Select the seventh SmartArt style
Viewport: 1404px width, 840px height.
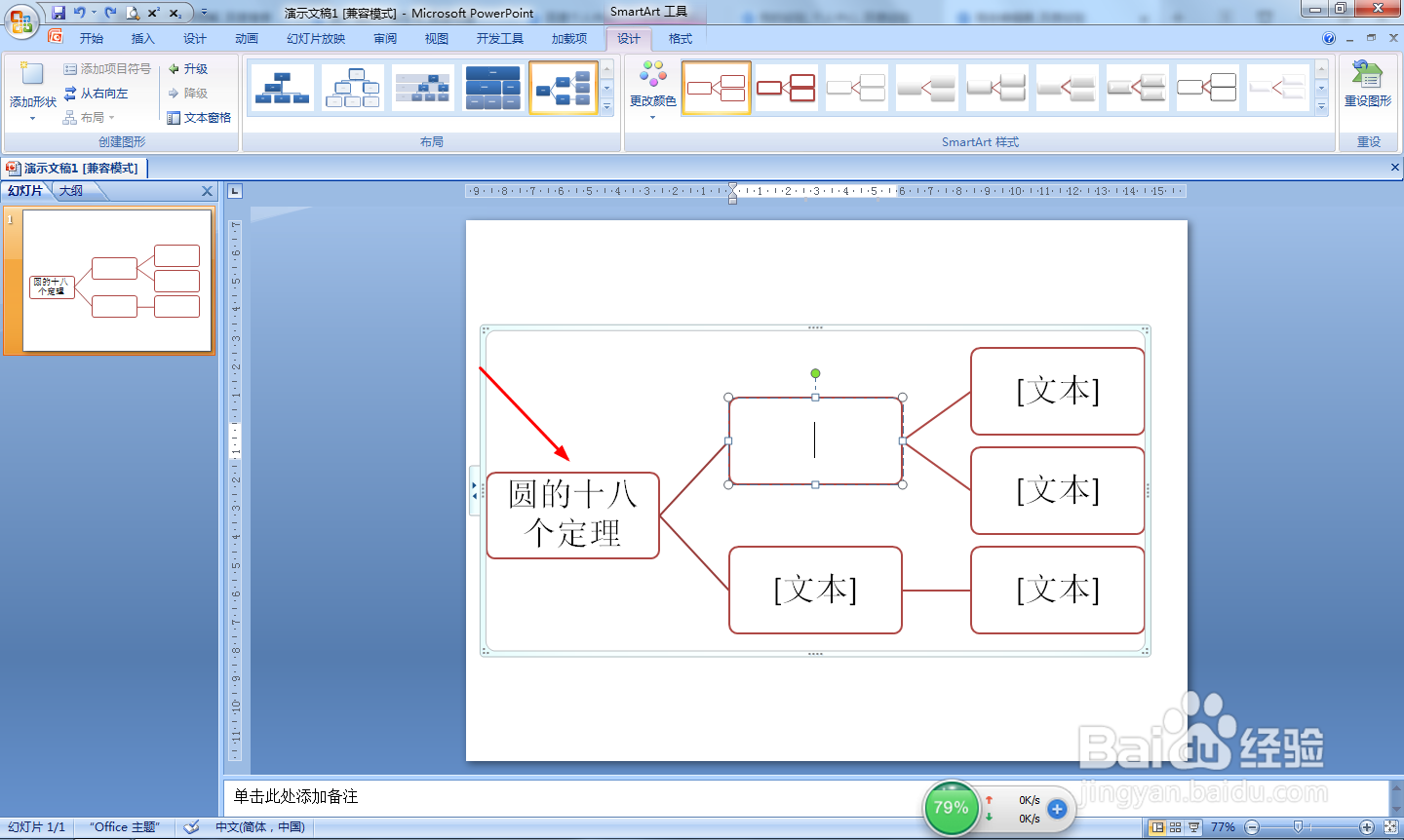point(1137,88)
